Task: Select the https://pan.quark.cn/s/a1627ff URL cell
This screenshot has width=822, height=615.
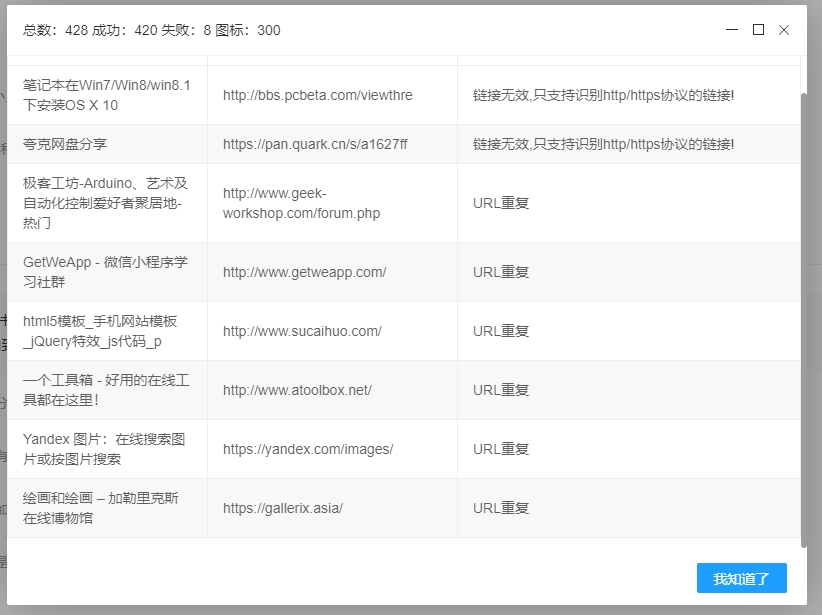Action: pyautogui.click(x=332, y=144)
